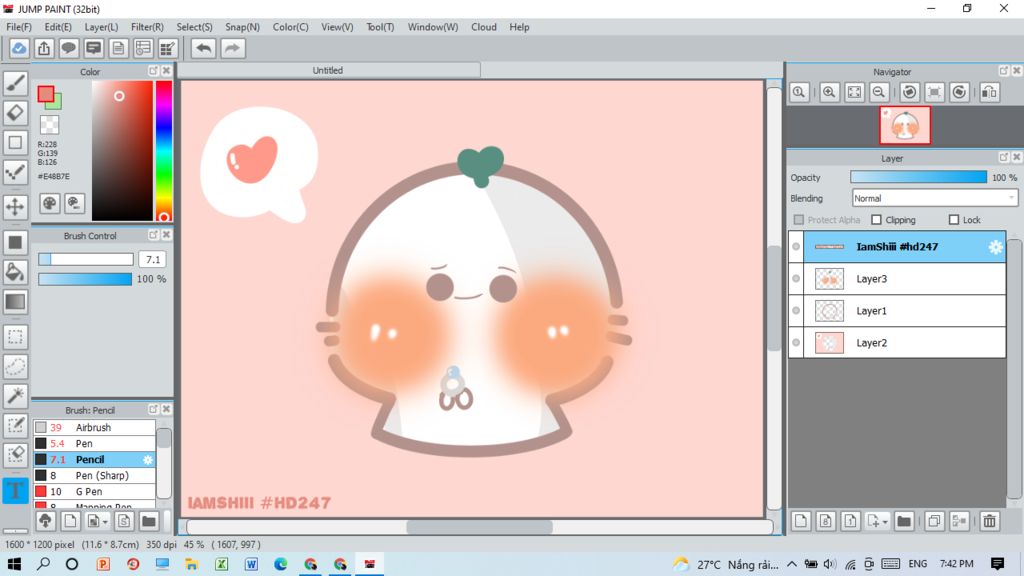Hide Layer3
Screen dimensions: 1024x576
[796, 279]
